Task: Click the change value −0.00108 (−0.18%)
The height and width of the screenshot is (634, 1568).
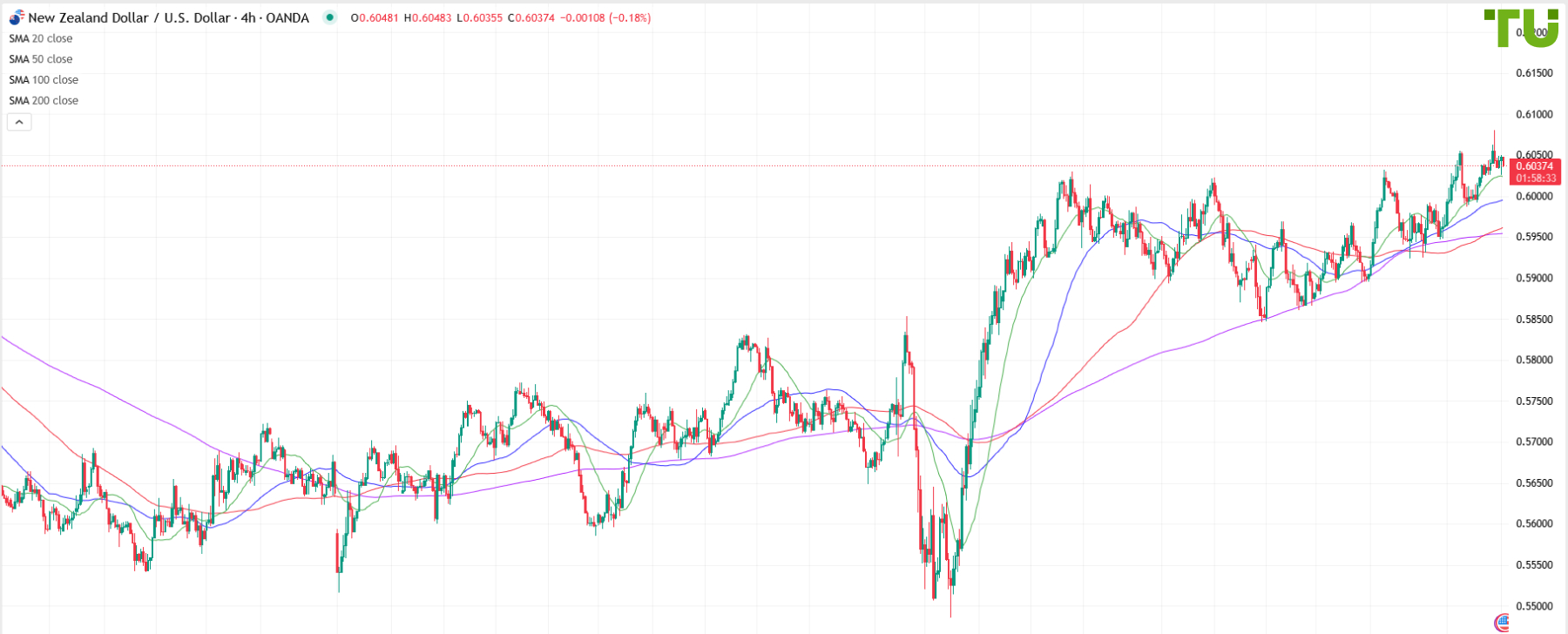Action: 605,17
